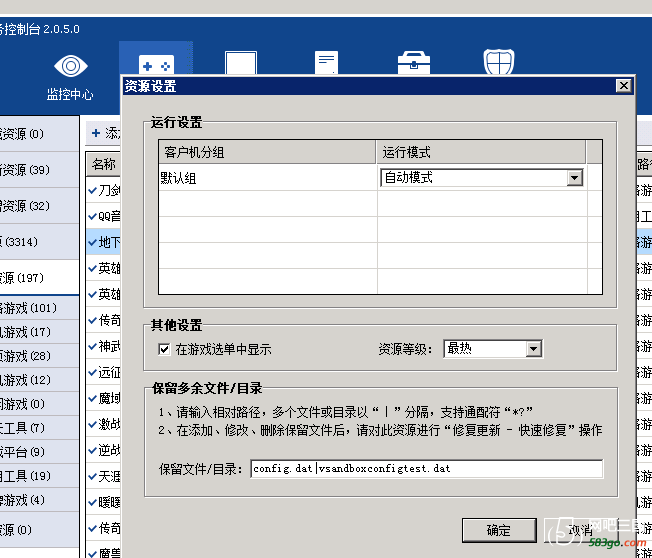Click the 保留文件/目录 text field
Viewport: 652px width, 558px height.
428,469
